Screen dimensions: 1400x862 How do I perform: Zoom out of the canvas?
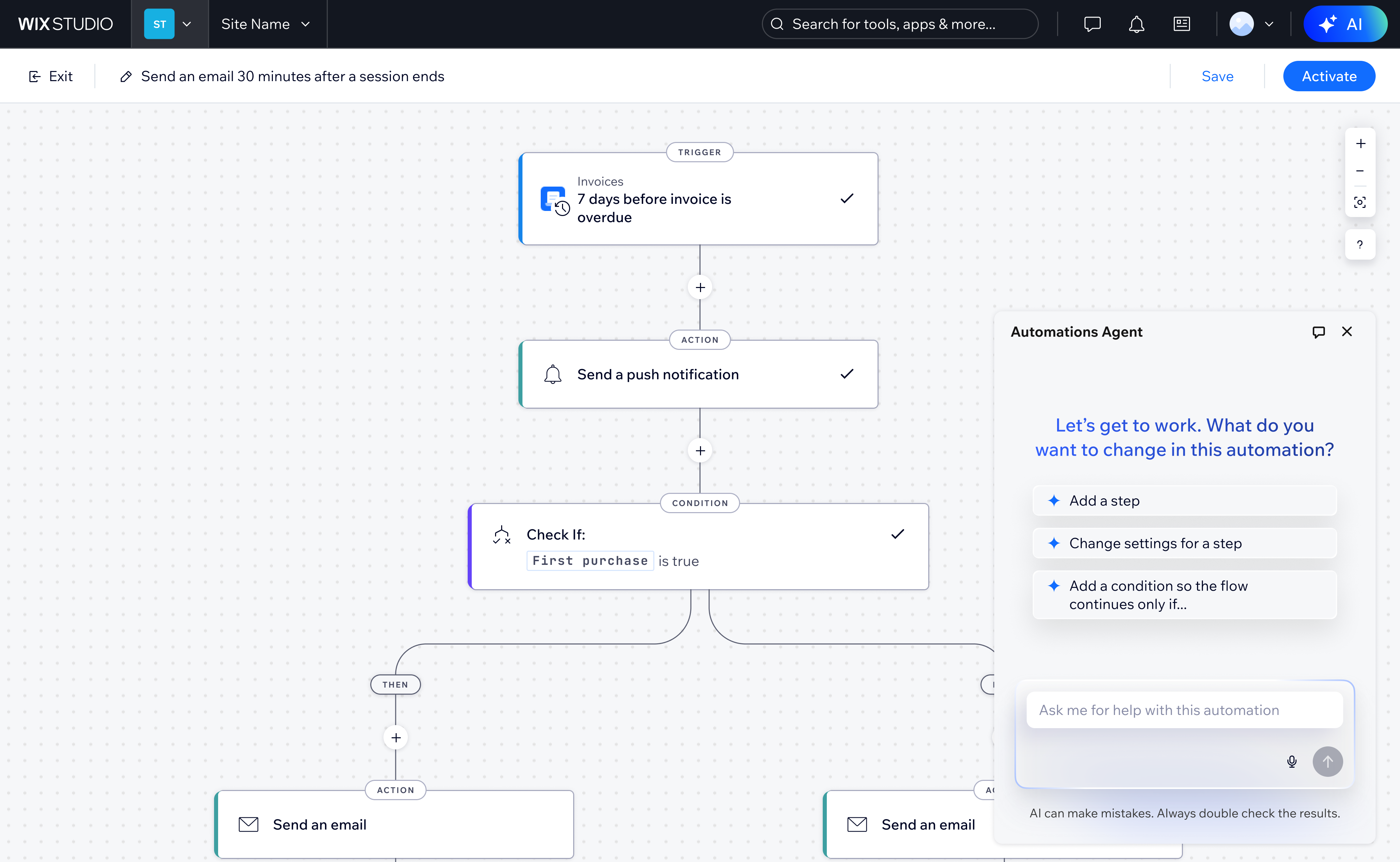click(1360, 171)
